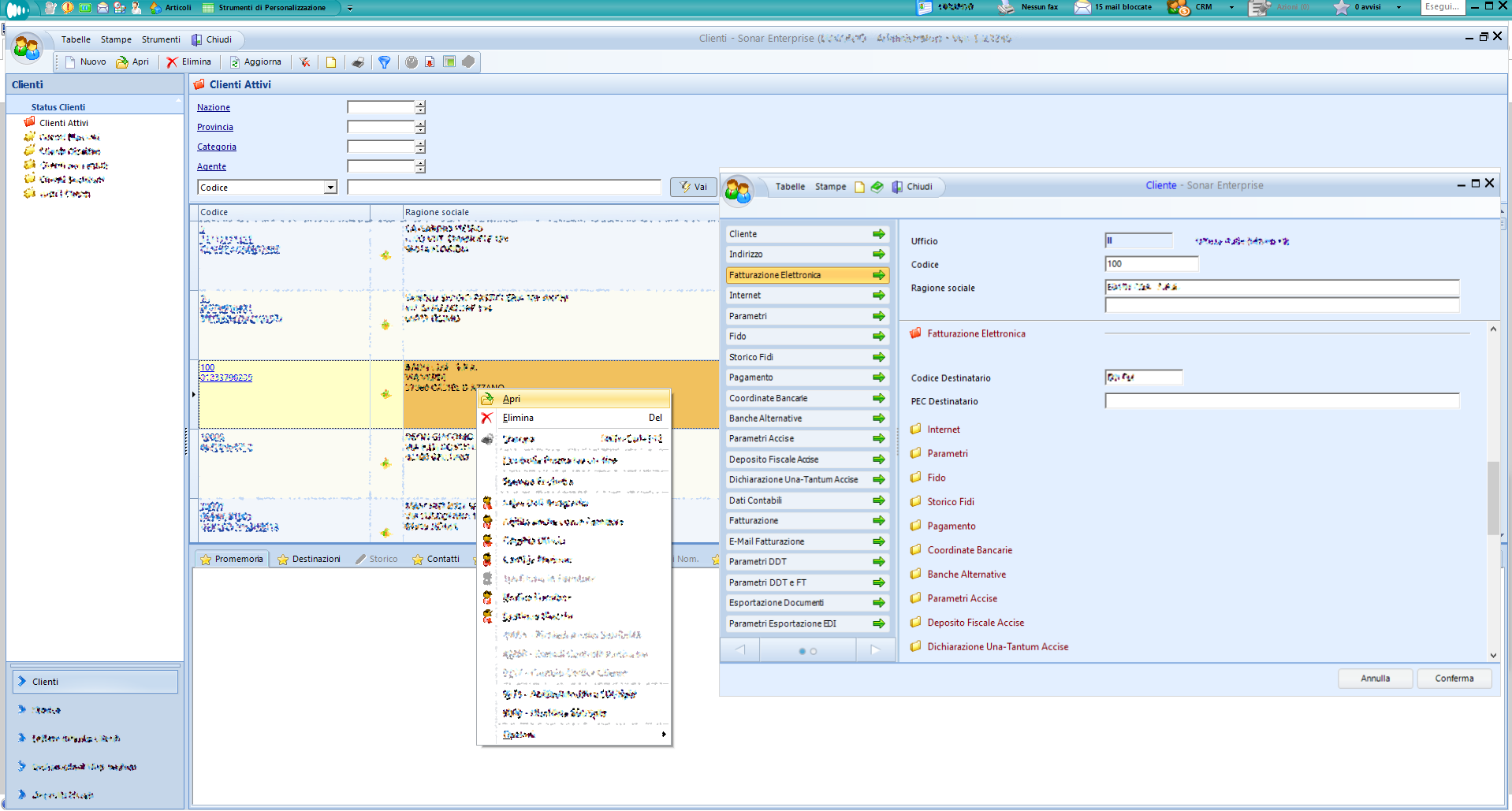
Task: Click the Cliente form vertical scrollbar thumb
Action: (1492, 497)
